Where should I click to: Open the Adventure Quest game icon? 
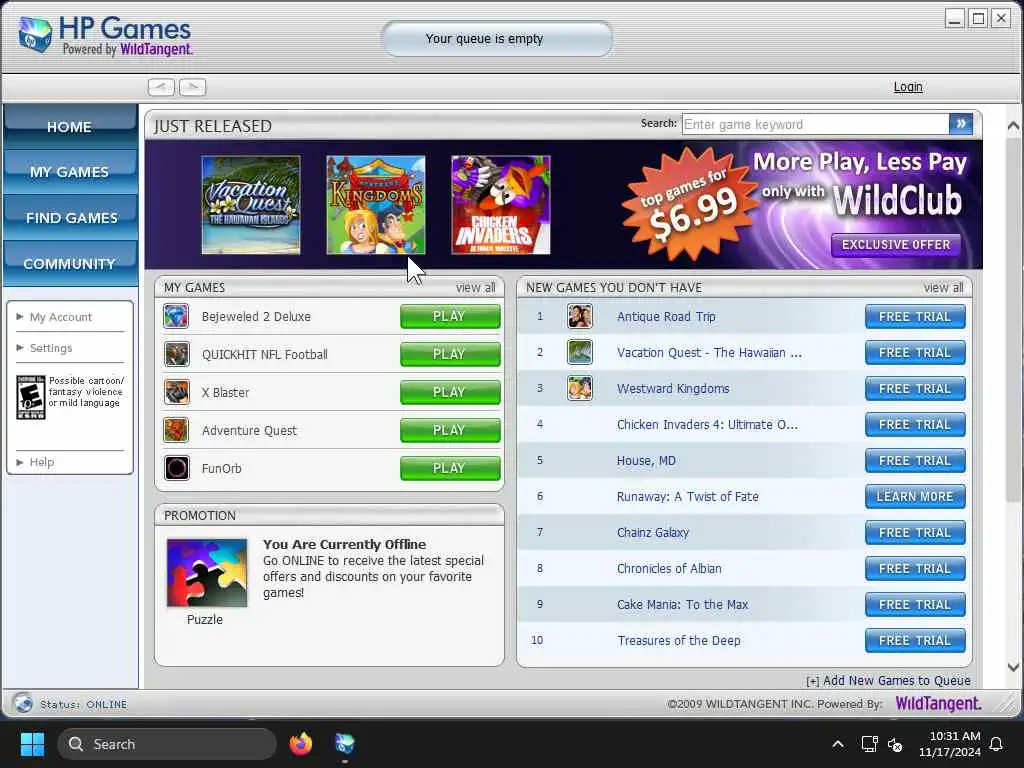point(176,430)
